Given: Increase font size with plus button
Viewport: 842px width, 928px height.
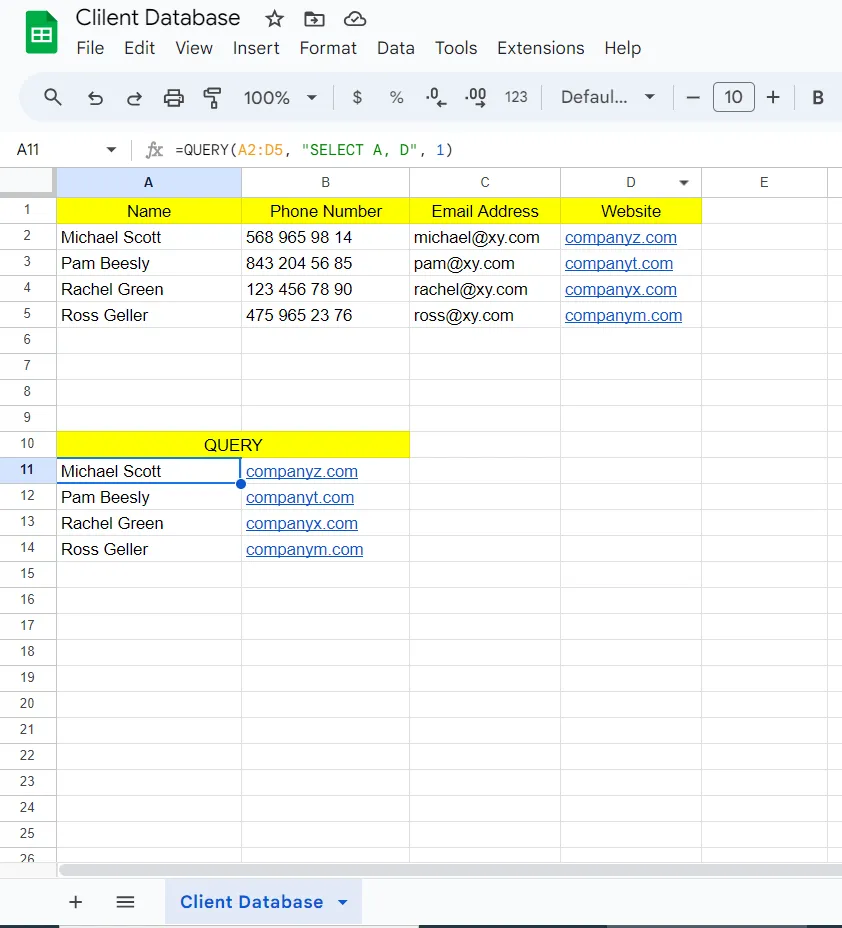Looking at the screenshot, I should point(773,97).
